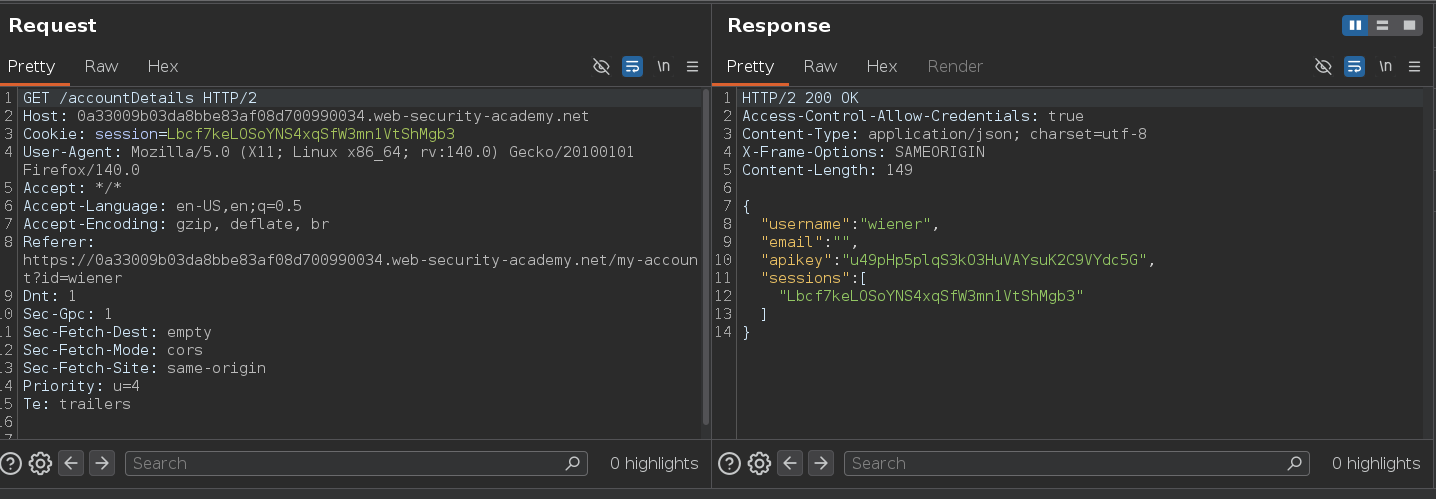Open Request panel options hamburger menu
The width and height of the screenshot is (1436, 499).
[692, 66]
